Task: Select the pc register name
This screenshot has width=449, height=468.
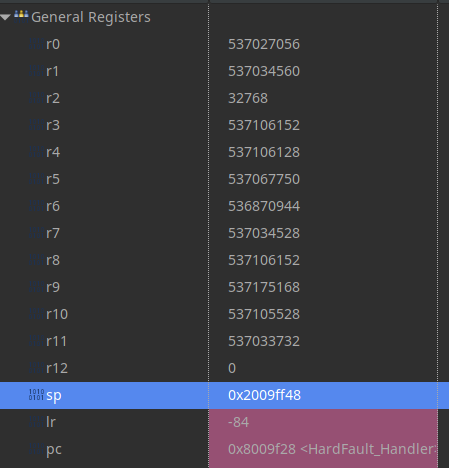Action: tap(54, 450)
